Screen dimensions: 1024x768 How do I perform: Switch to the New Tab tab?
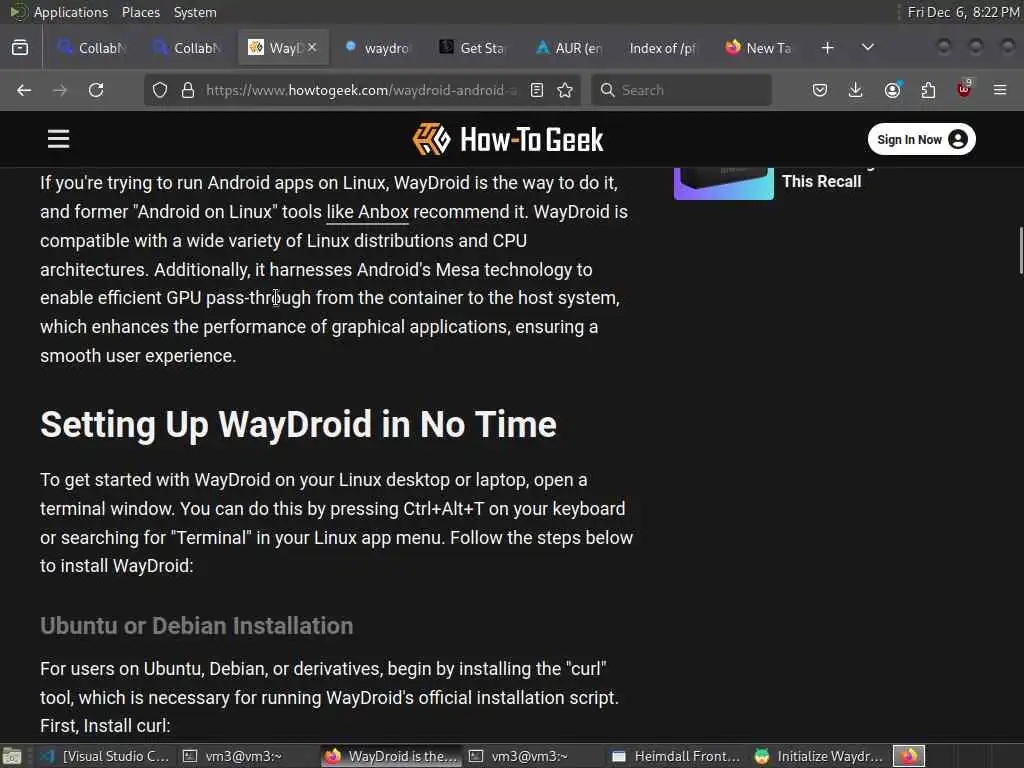[759, 48]
